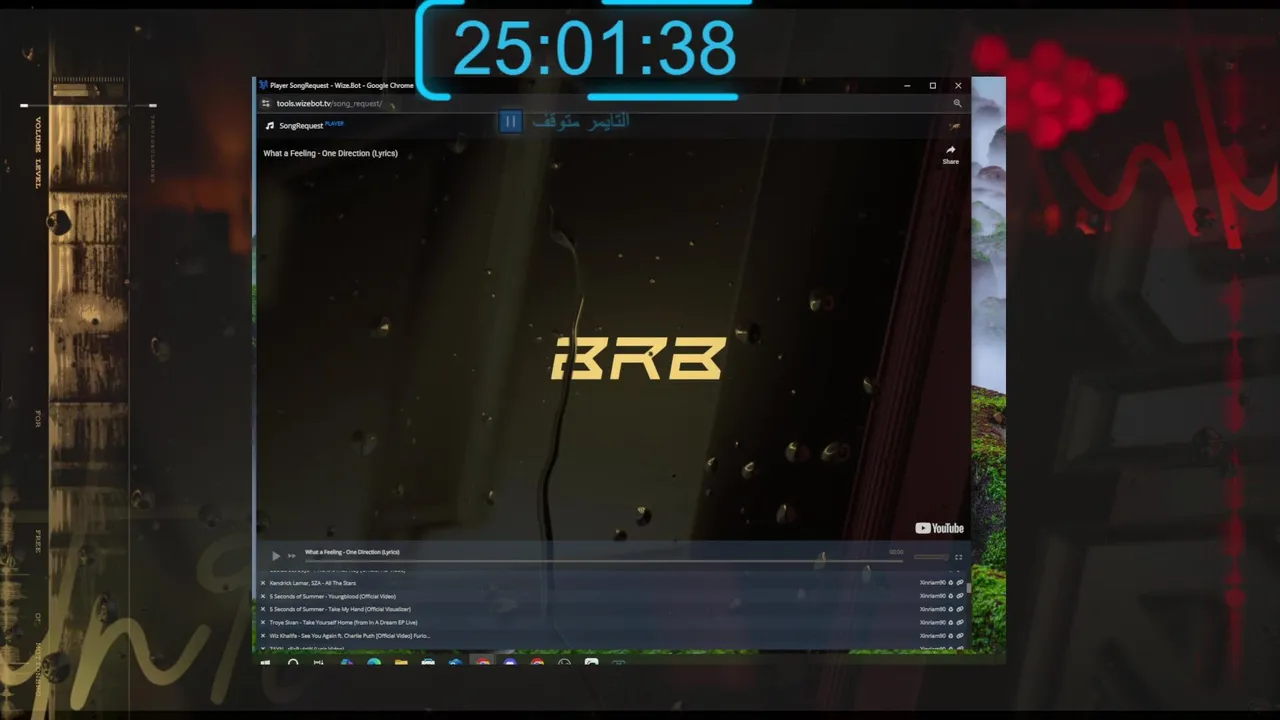Play 'Youngblood (Official Video)' via row play icon
Screen dimensions: 1280x720
point(951,596)
